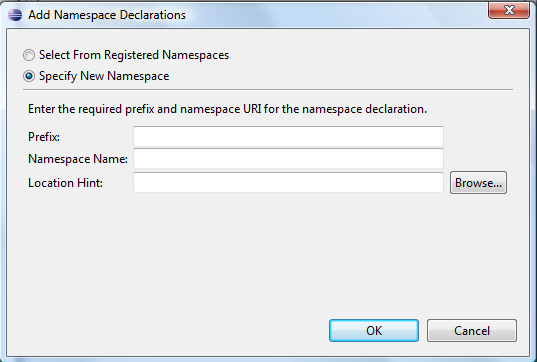This screenshot has height=362, width=537.
Task: Confirm with the OK button
Action: click(374, 330)
